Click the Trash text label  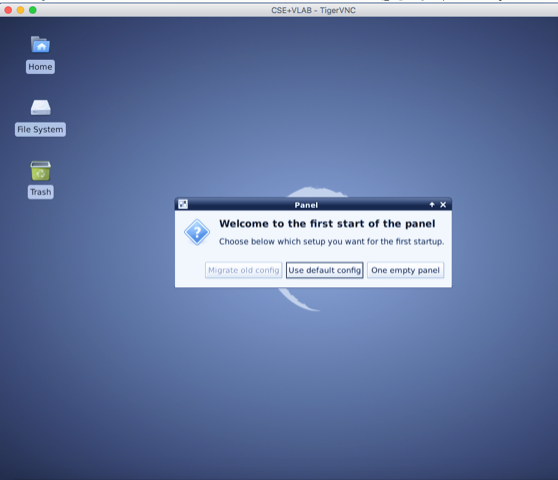(41, 192)
